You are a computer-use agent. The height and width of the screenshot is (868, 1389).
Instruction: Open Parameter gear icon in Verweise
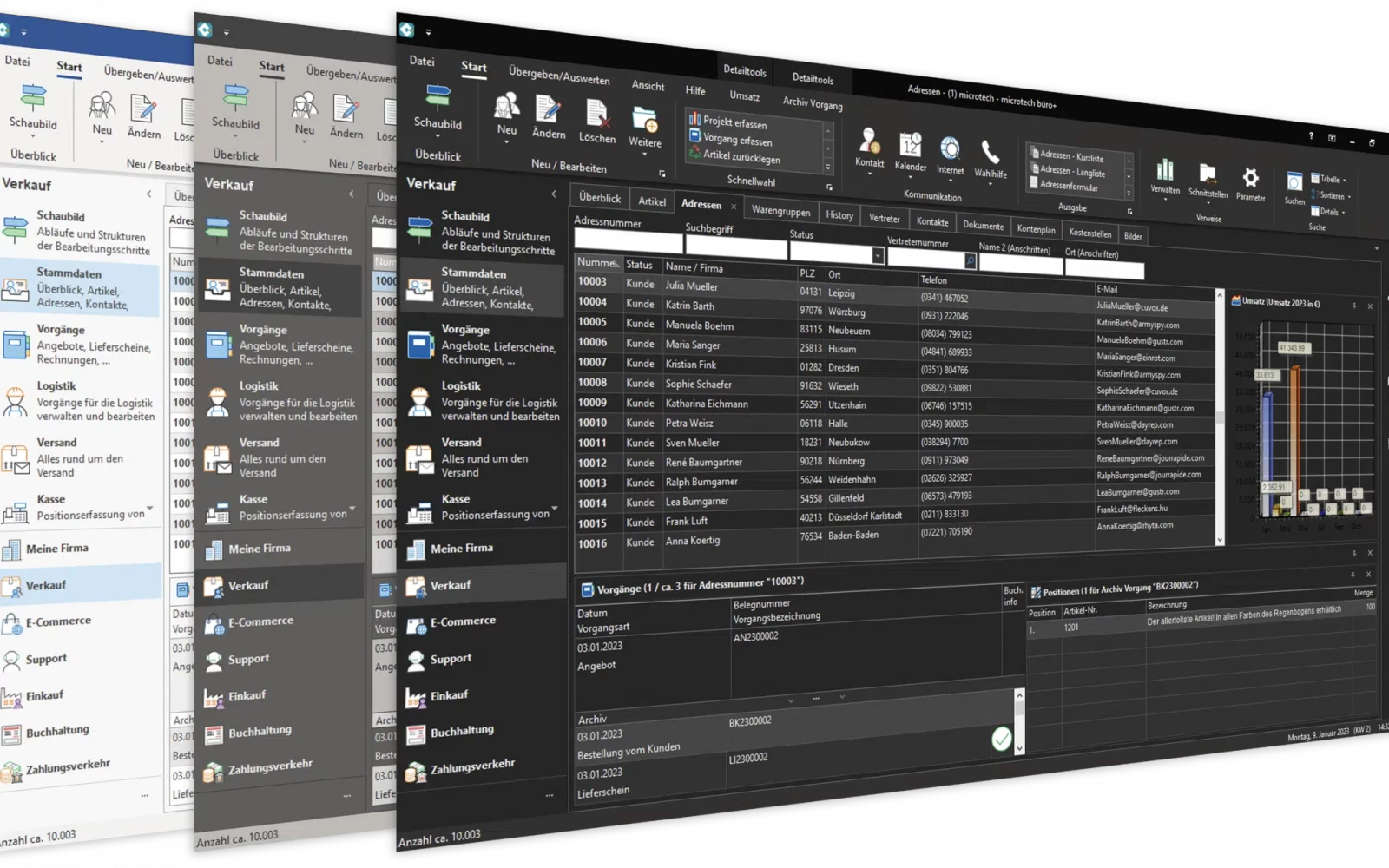(x=1250, y=179)
